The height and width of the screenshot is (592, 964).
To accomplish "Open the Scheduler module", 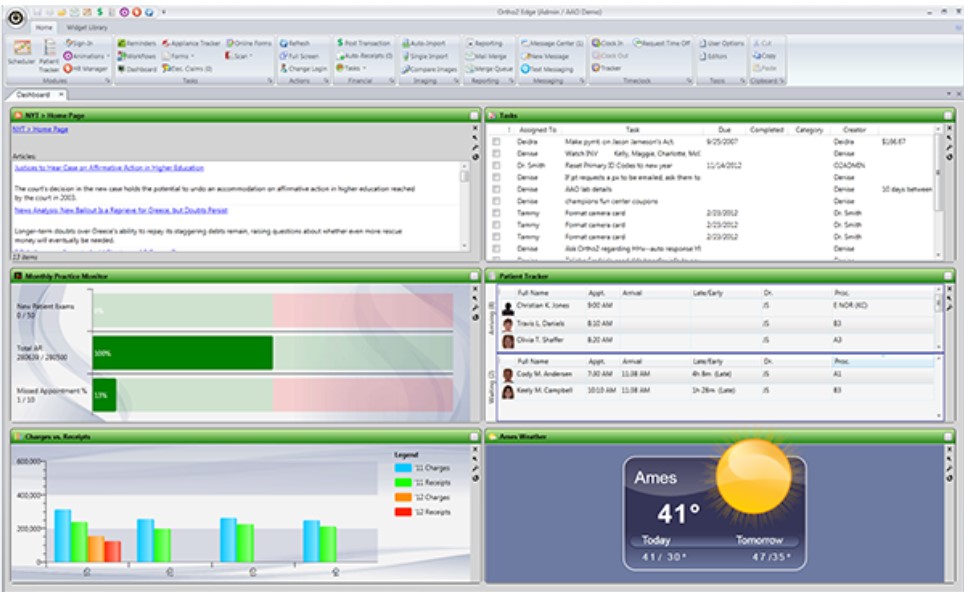I will [21, 52].
